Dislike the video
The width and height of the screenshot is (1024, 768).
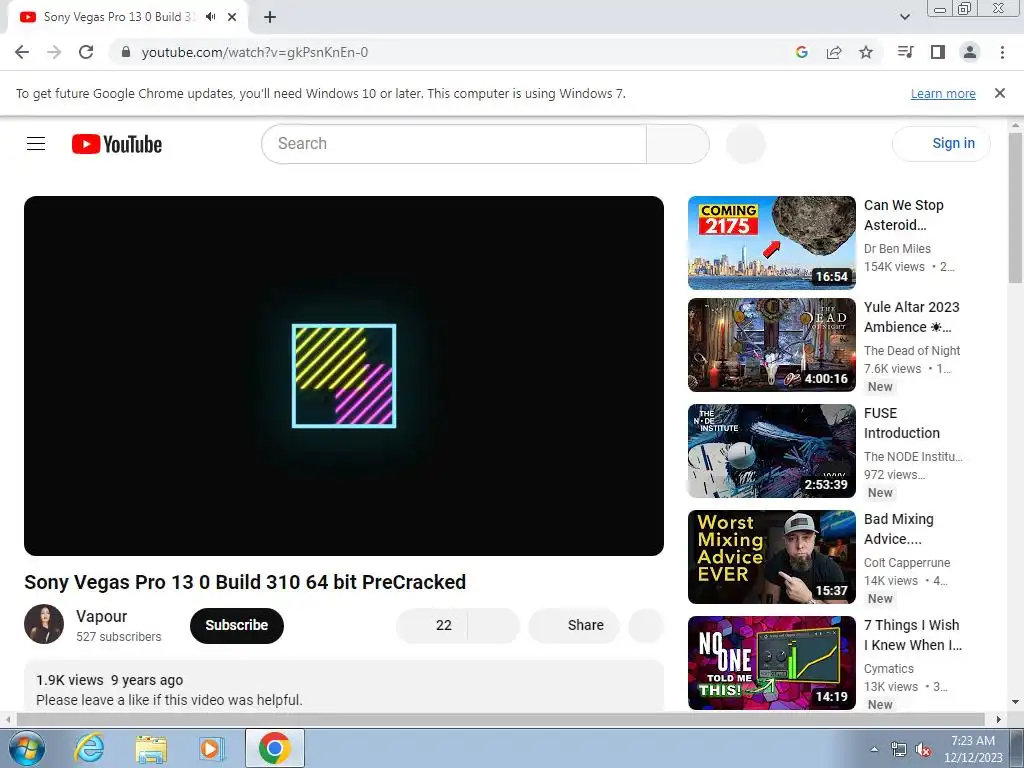coord(494,626)
